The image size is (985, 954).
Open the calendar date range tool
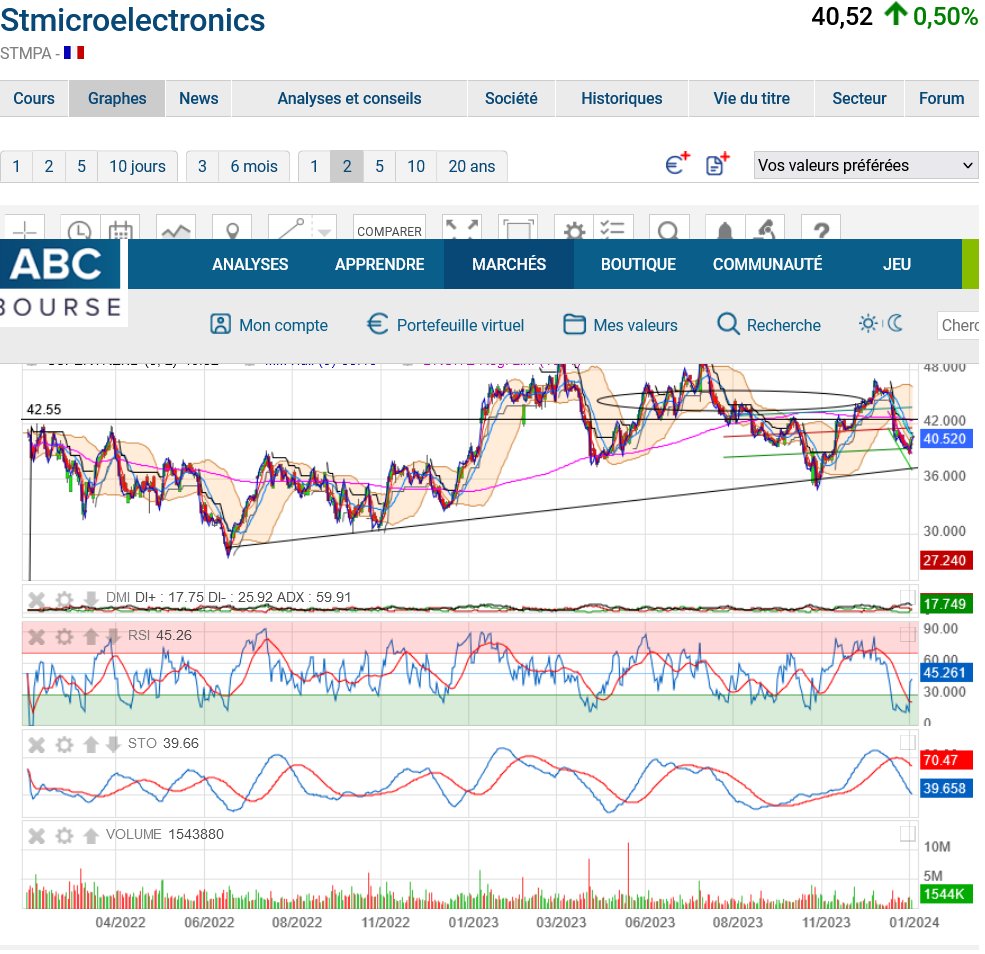120,229
